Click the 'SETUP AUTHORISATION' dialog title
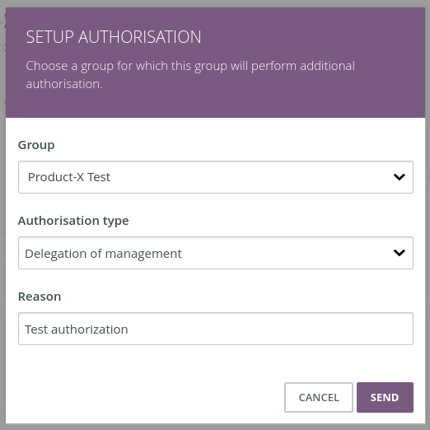Screen dimensions: 430x430 pyautogui.click(x=114, y=37)
